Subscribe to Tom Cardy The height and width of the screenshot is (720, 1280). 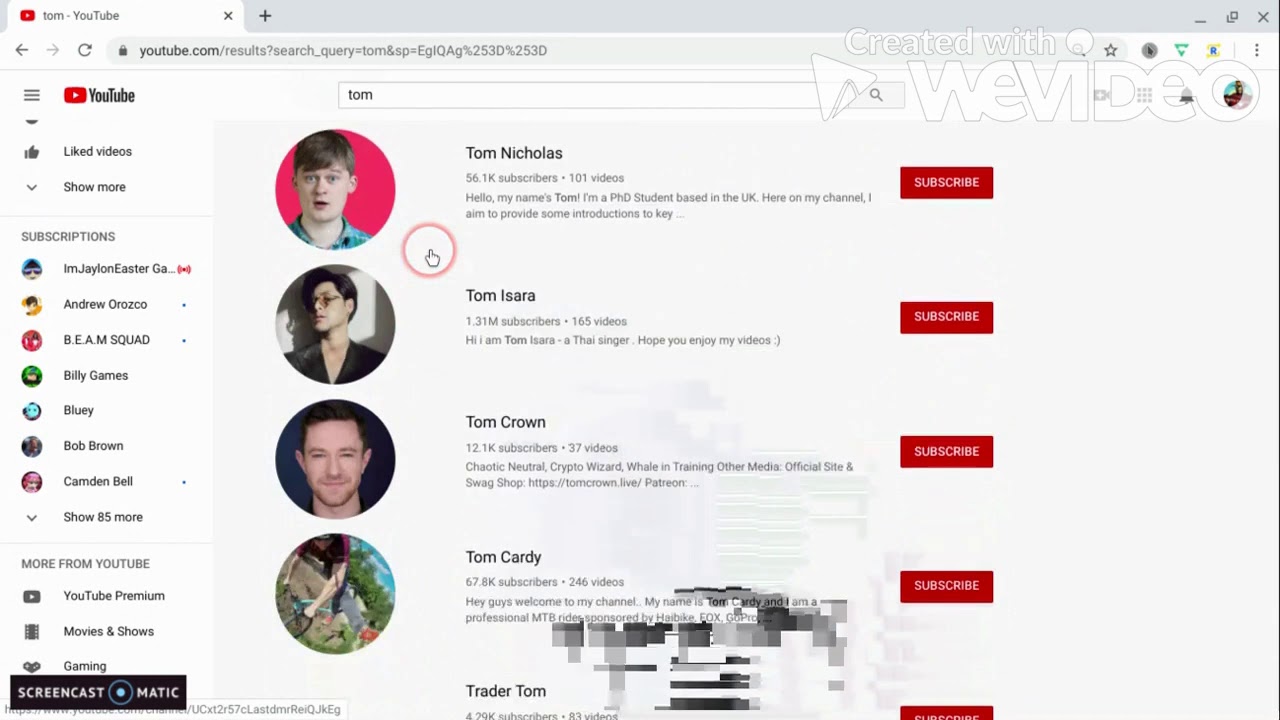point(946,586)
